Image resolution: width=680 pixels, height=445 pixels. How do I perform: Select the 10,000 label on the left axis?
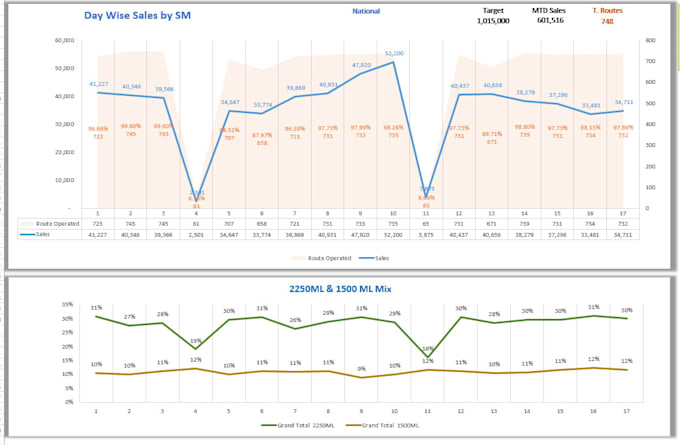[x=64, y=180]
